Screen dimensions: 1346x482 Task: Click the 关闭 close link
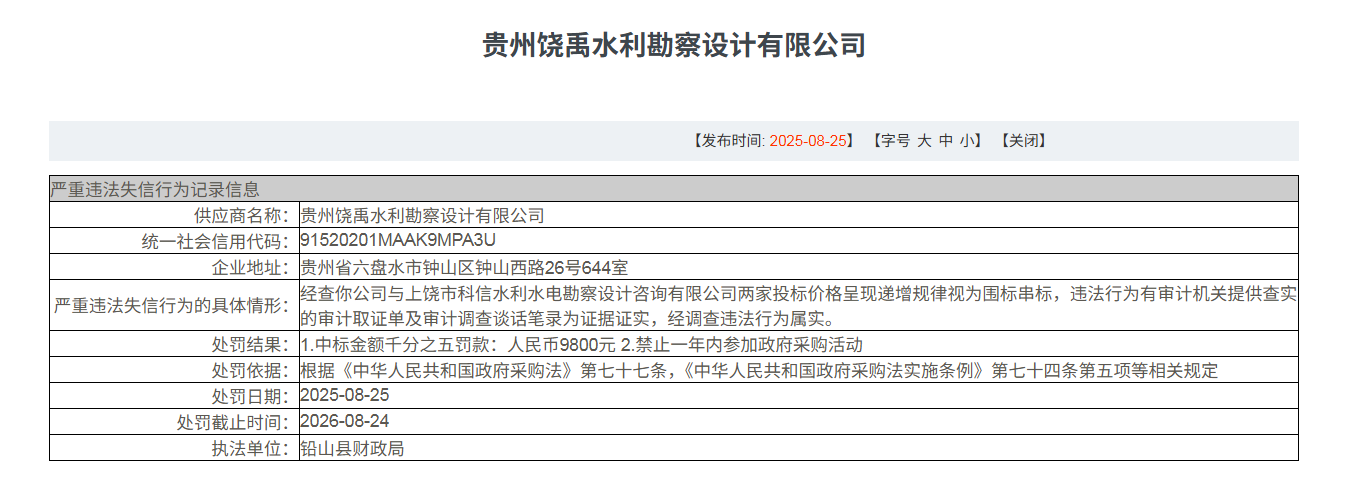[x=1022, y=141]
